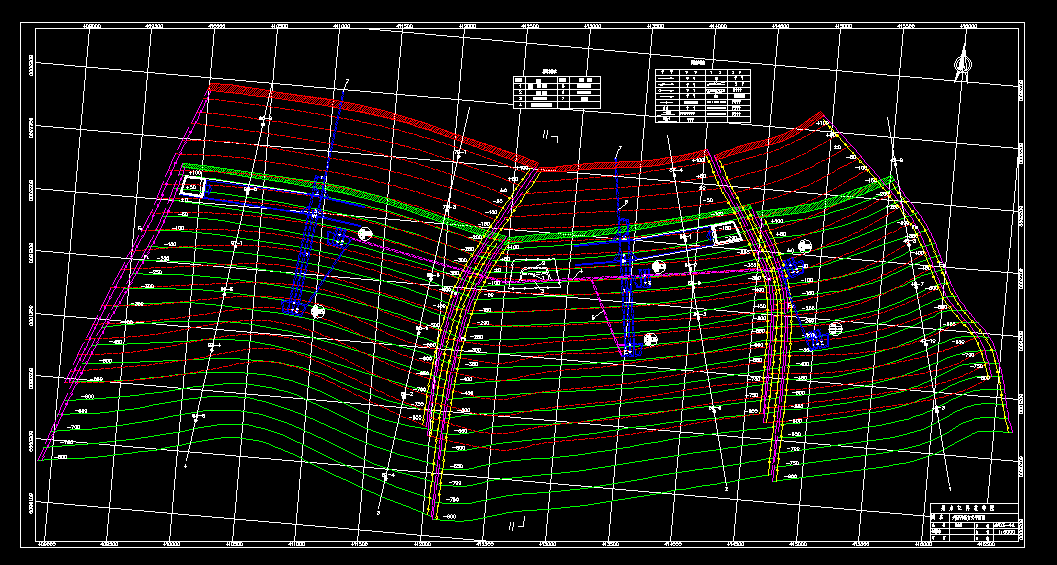Select the white trapezoid outline in center panel
The image size is (1057, 565).
(x=534, y=274)
